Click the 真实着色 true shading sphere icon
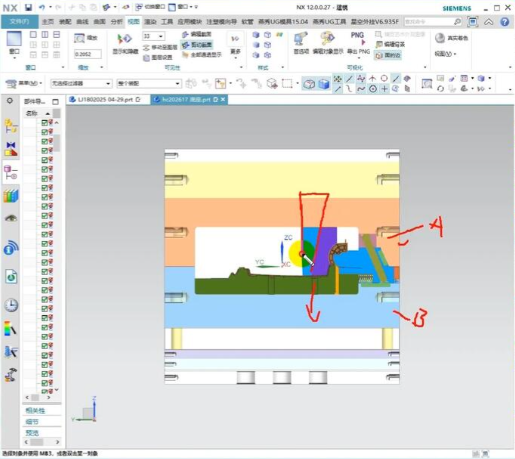The width and height of the screenshot is (515, 459). click(440, 38)
